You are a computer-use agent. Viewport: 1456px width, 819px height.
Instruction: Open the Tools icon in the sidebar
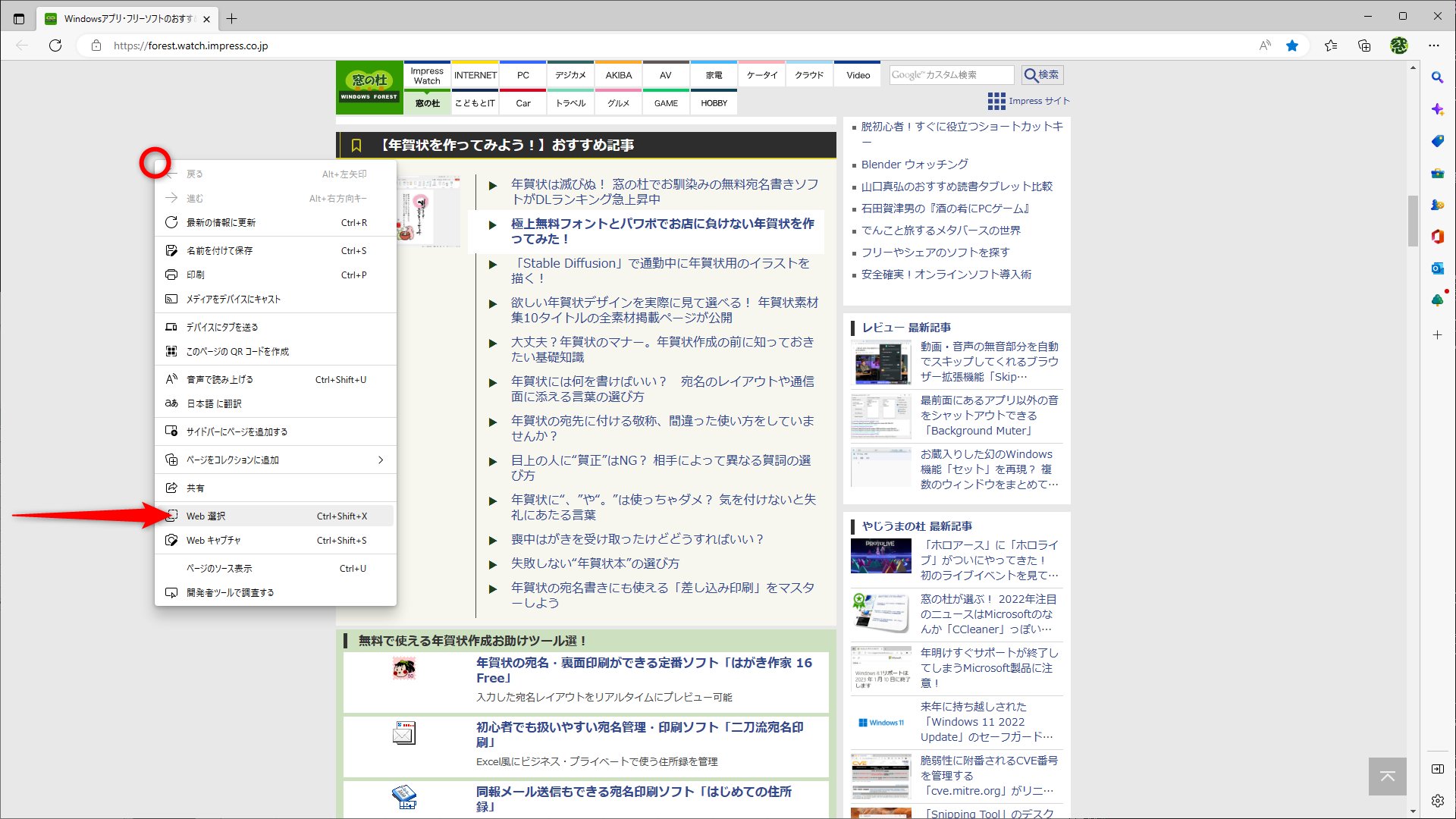[1438, 173]
